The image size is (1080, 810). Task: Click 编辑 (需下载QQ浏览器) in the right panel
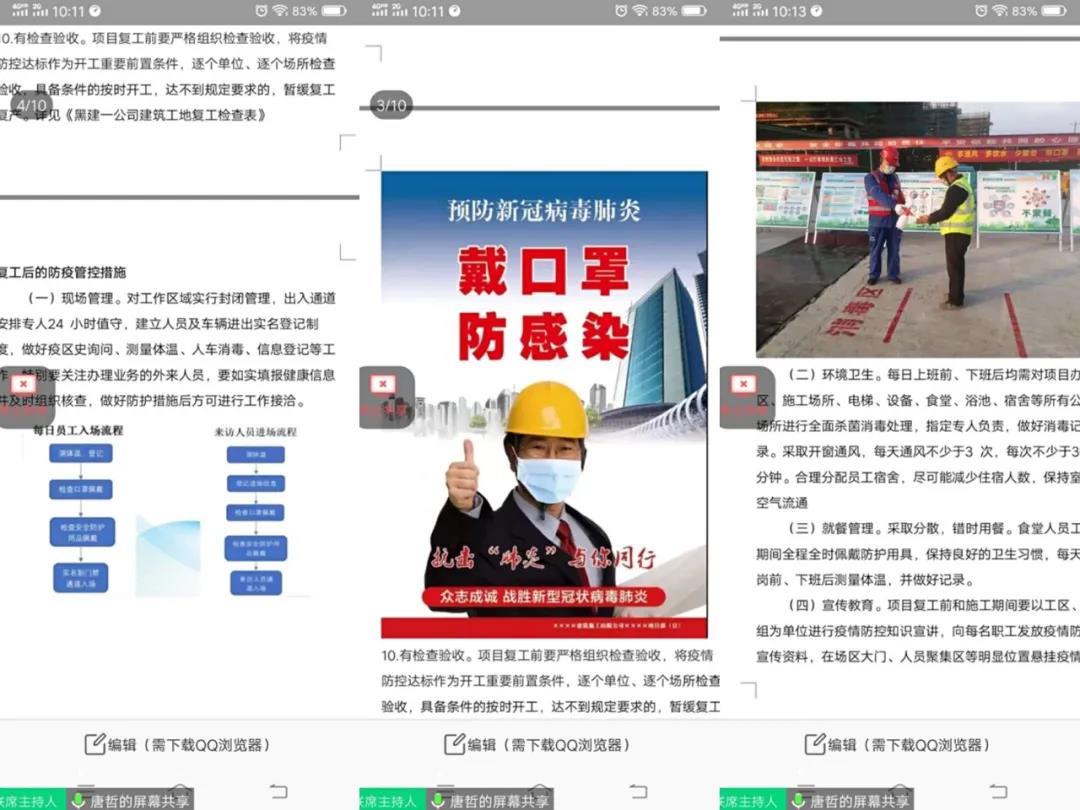tap(898, 744)
